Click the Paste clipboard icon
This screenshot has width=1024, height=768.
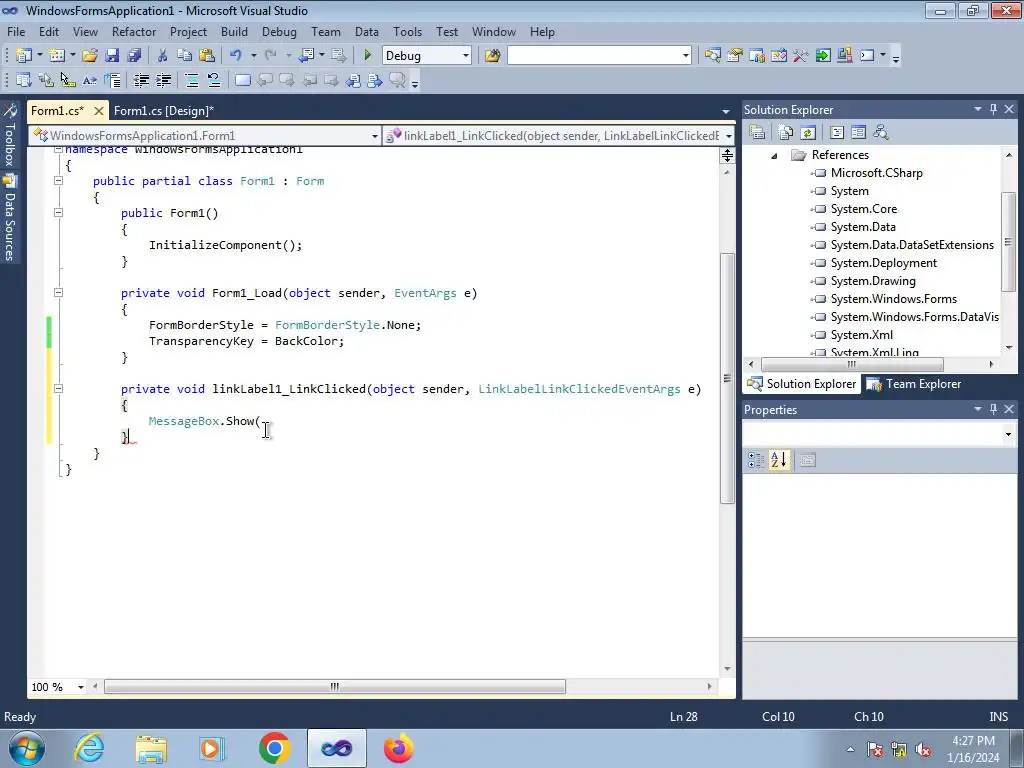[207, 56]
